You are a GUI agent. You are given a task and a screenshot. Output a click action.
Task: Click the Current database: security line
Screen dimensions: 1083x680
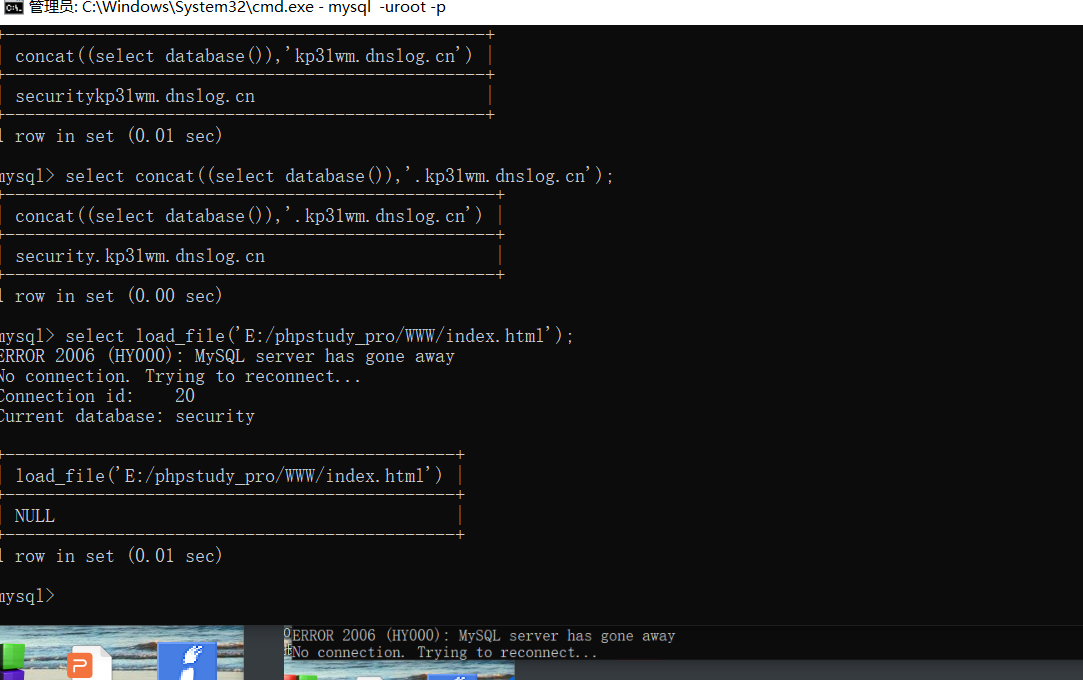127,416
